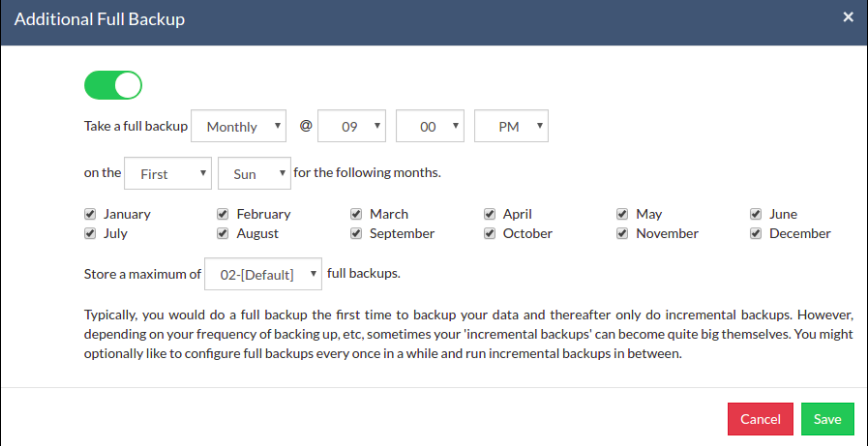Screen dimensions: 868x446
Task: Uncheck the August checkbox
Action: (x=223, y=234)
